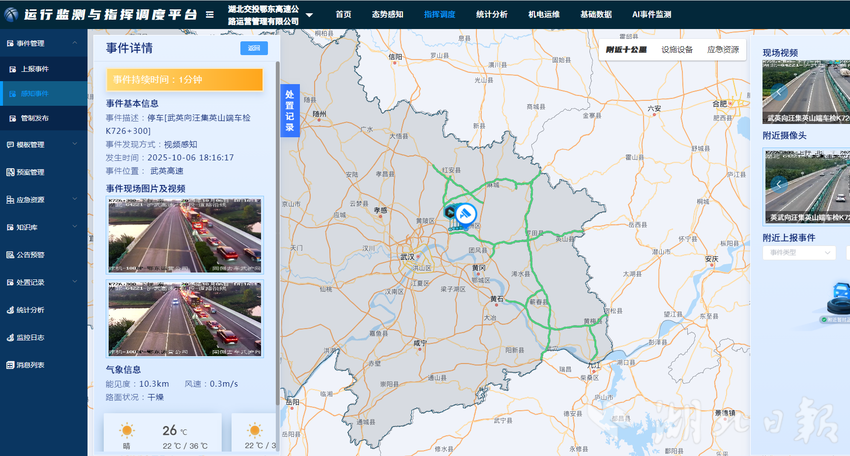Open the AI事件监测 tab

[x=652, y=15]
